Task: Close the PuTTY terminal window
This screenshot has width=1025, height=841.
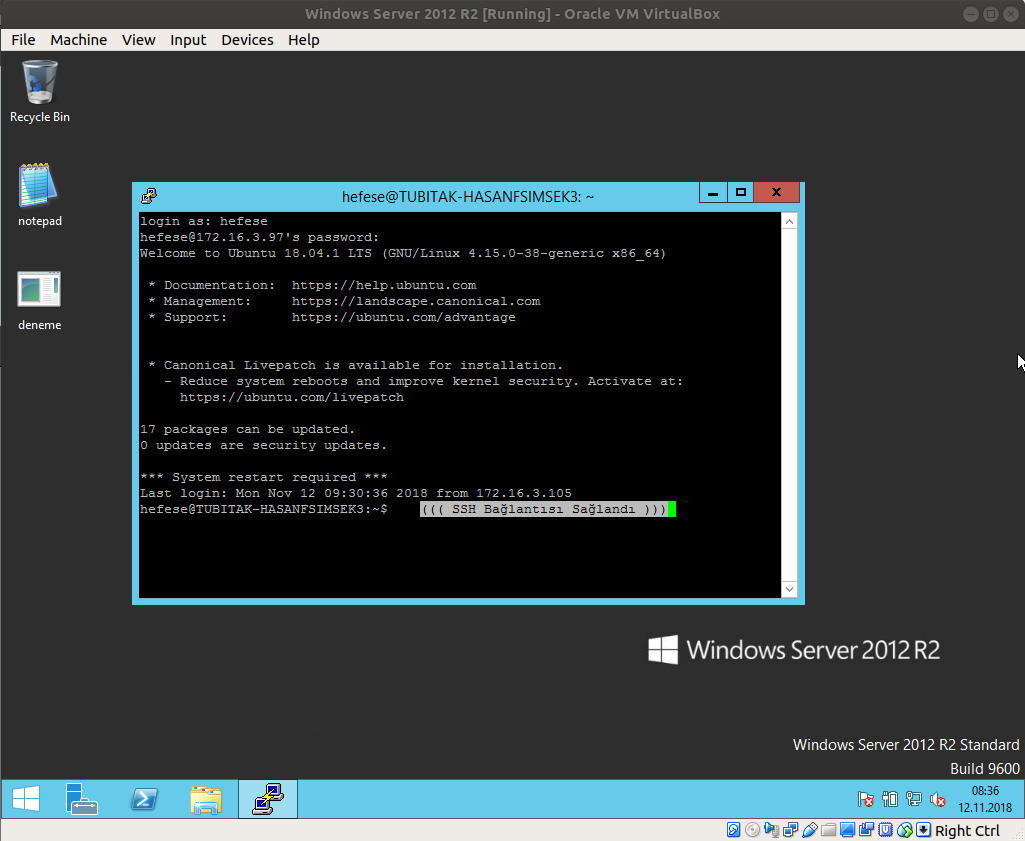Action: point(776,193)
